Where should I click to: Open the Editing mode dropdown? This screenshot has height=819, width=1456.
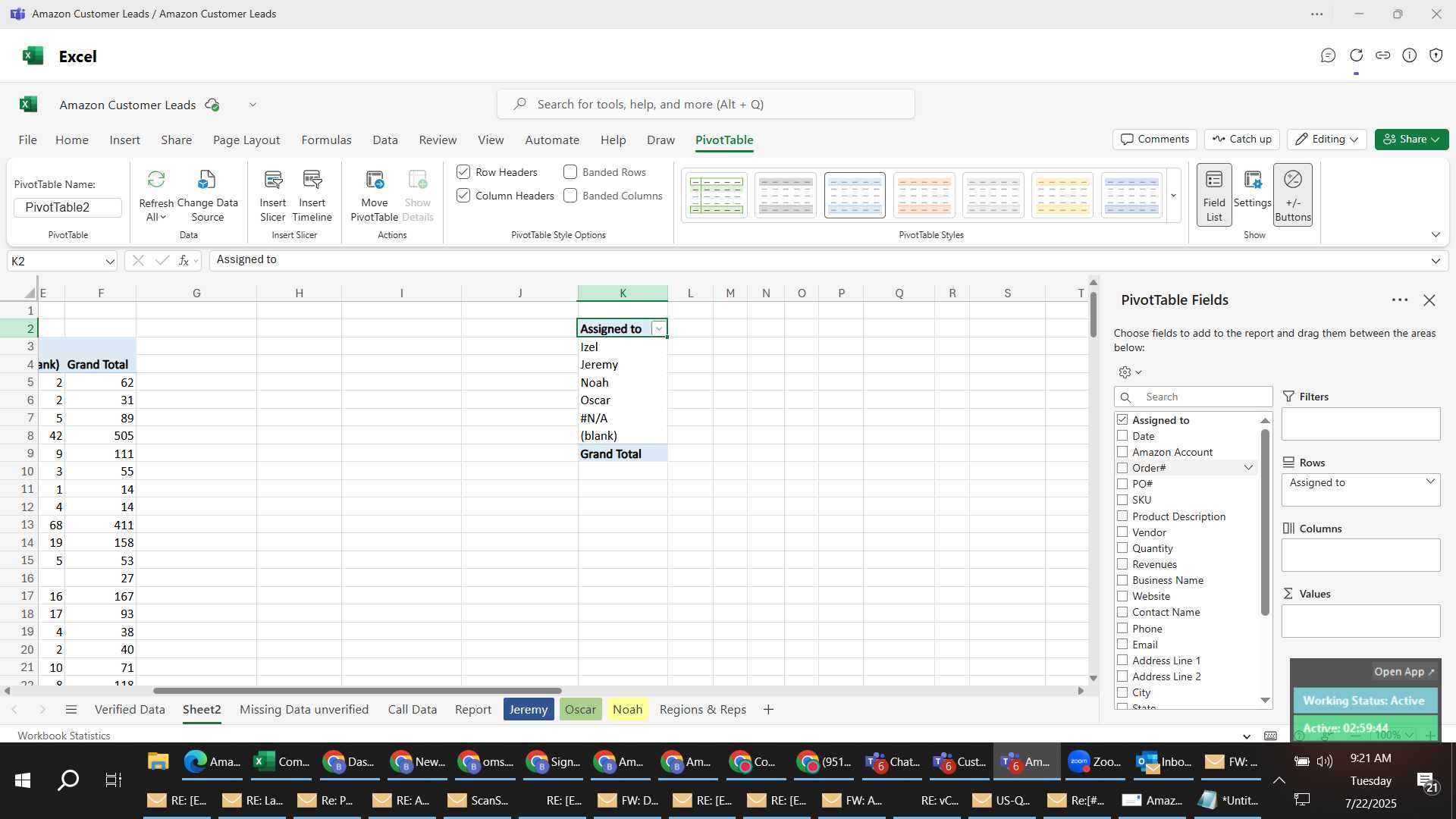coord(1327,140)
